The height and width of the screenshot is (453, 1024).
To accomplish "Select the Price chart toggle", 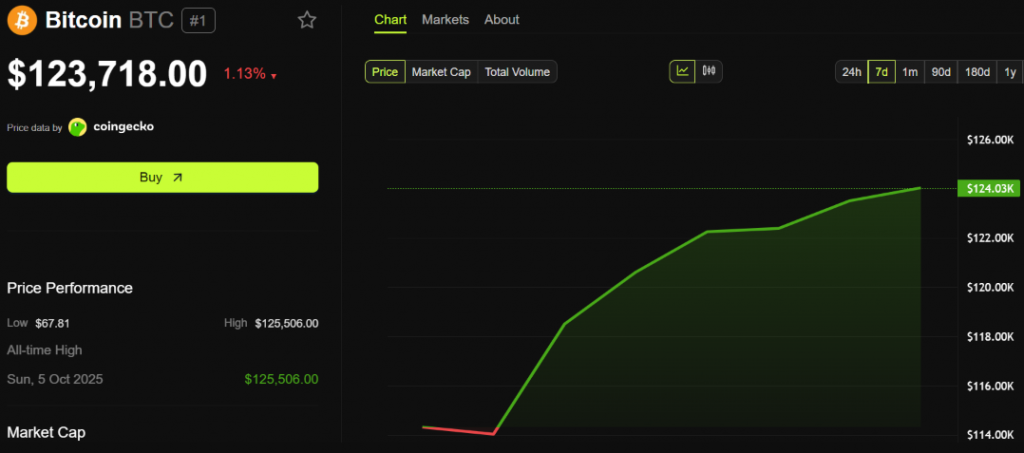I will (385, 72).
